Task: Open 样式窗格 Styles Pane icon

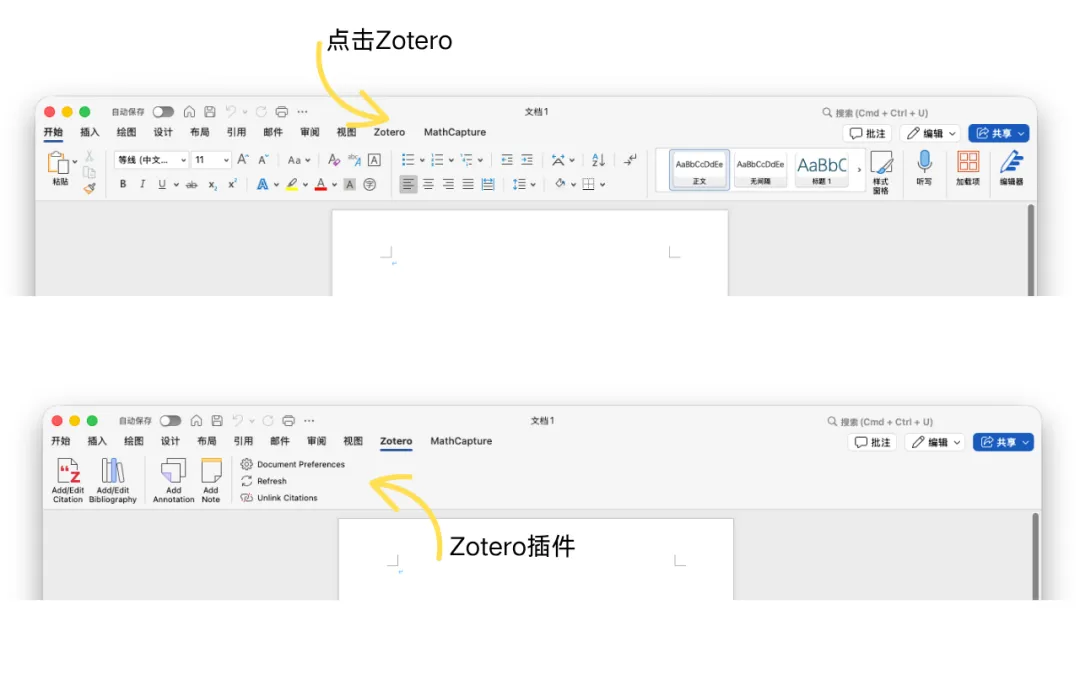Action: pos(881,172)
